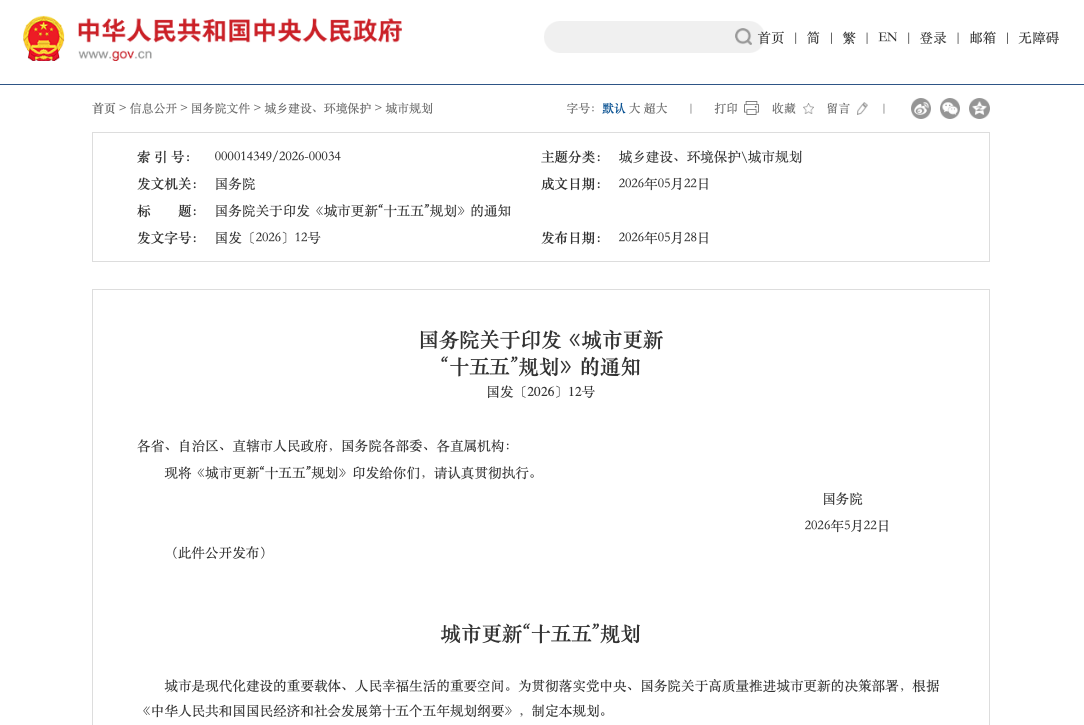Image resolution: width=1084 pixels, height=725 pixels.
Task: Click the addressee line 各省、自治区、直辖市人民政府
Action: 233,446
